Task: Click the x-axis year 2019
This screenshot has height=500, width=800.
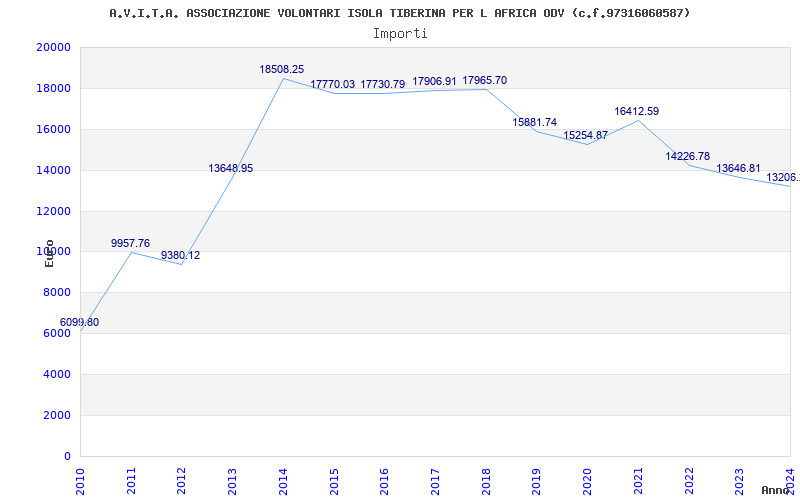Action: [536, 481]
